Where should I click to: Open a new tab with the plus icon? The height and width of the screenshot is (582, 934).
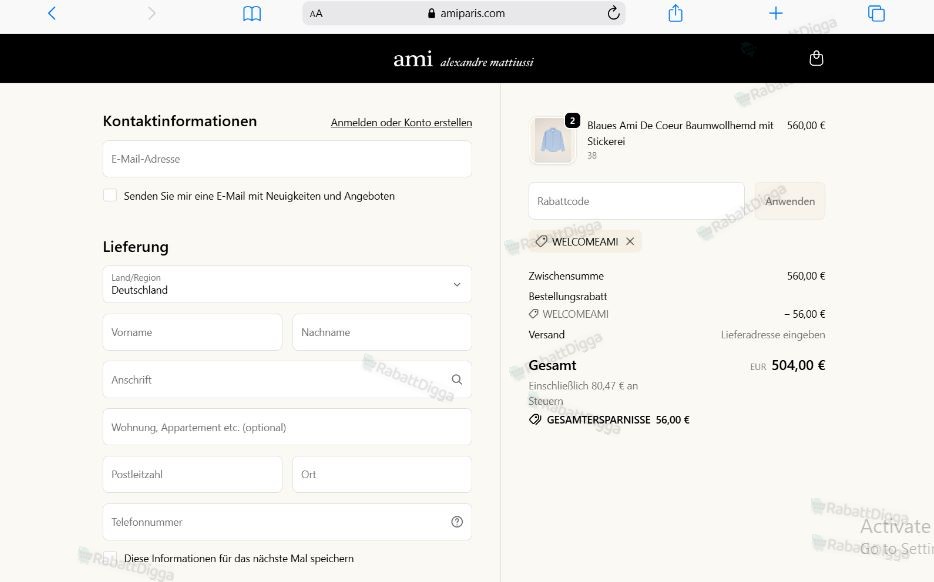[x=776, y=13]
